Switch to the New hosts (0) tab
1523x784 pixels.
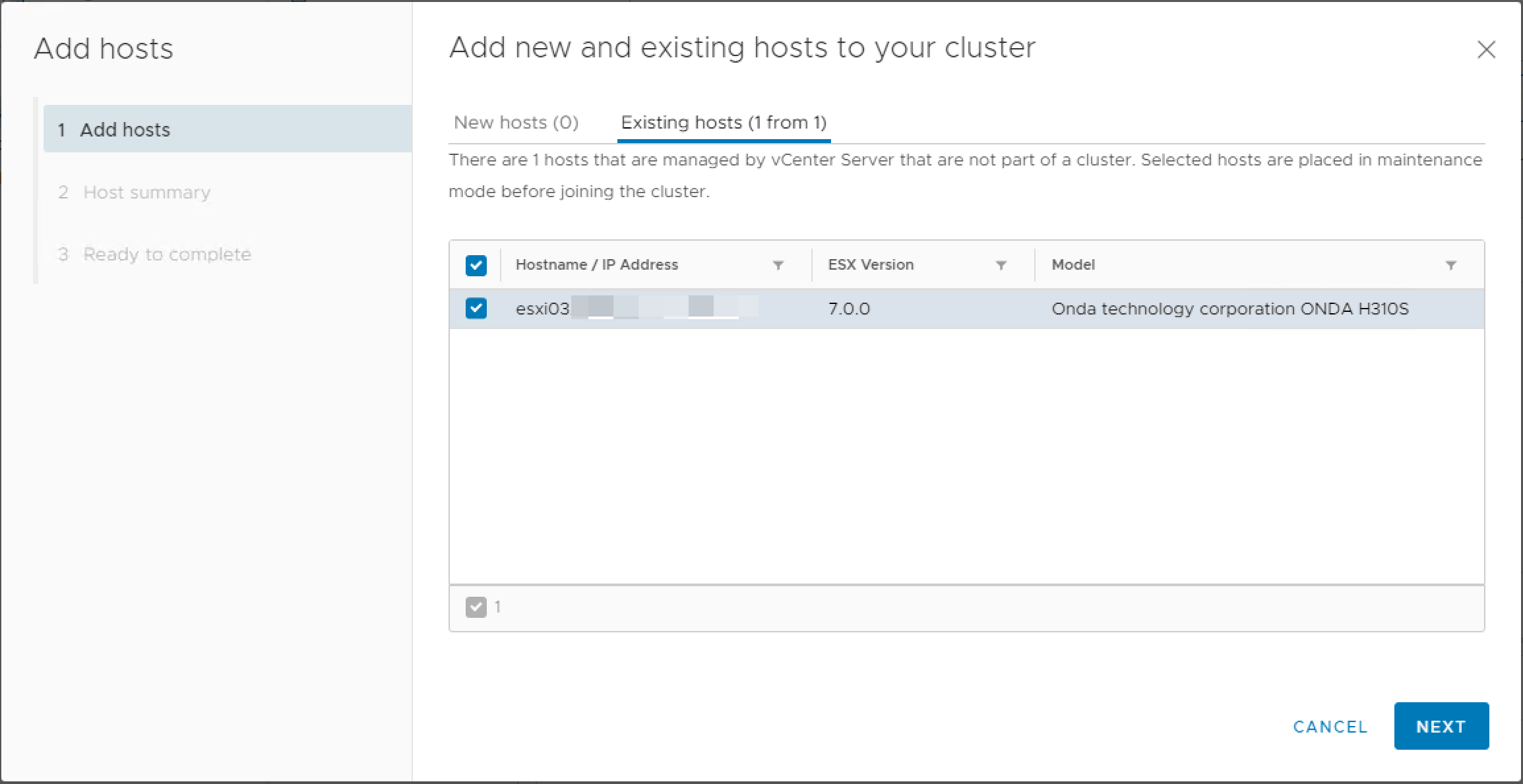point(516,123)
